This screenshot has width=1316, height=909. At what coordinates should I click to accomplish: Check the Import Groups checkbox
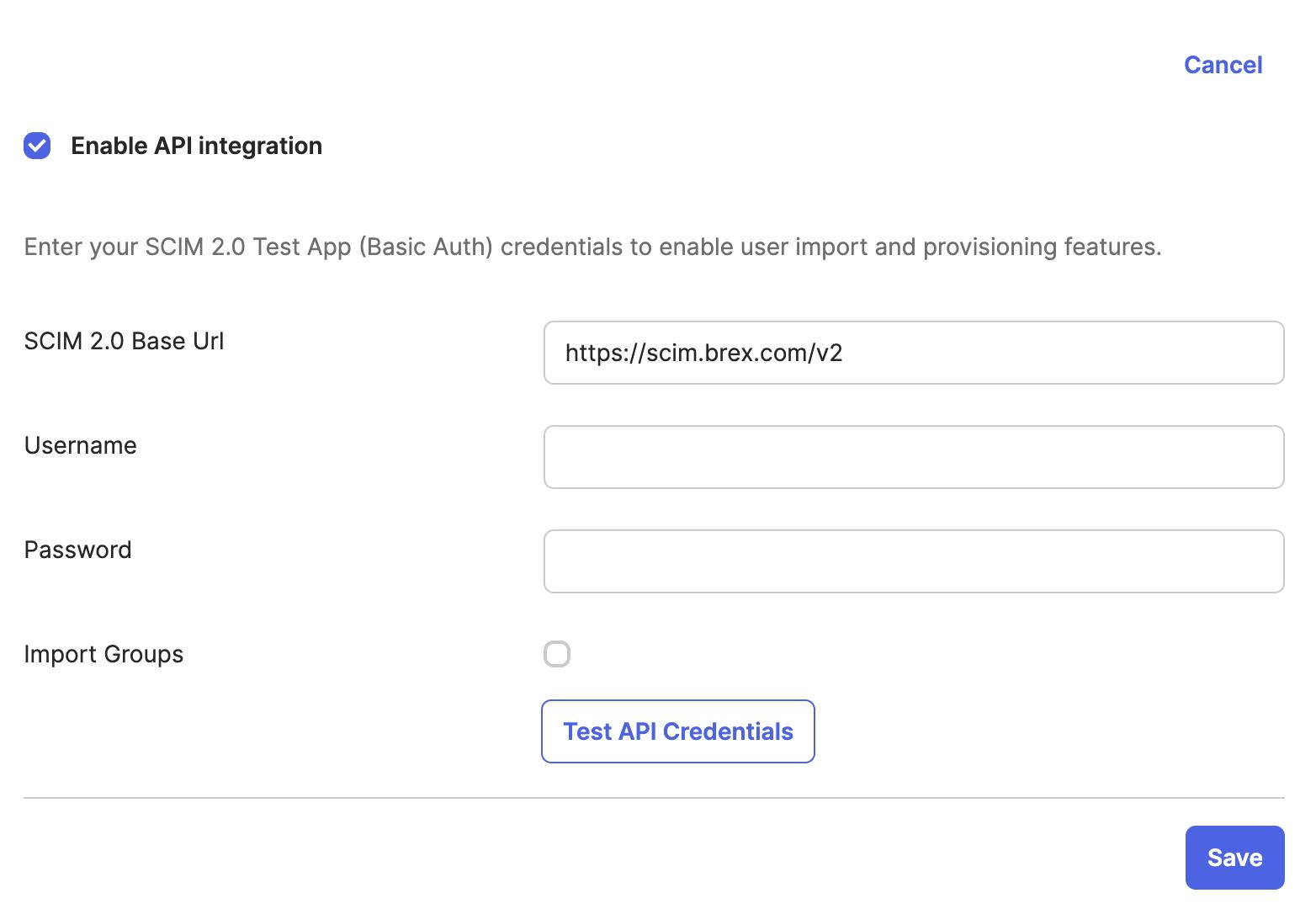(557, 654)
